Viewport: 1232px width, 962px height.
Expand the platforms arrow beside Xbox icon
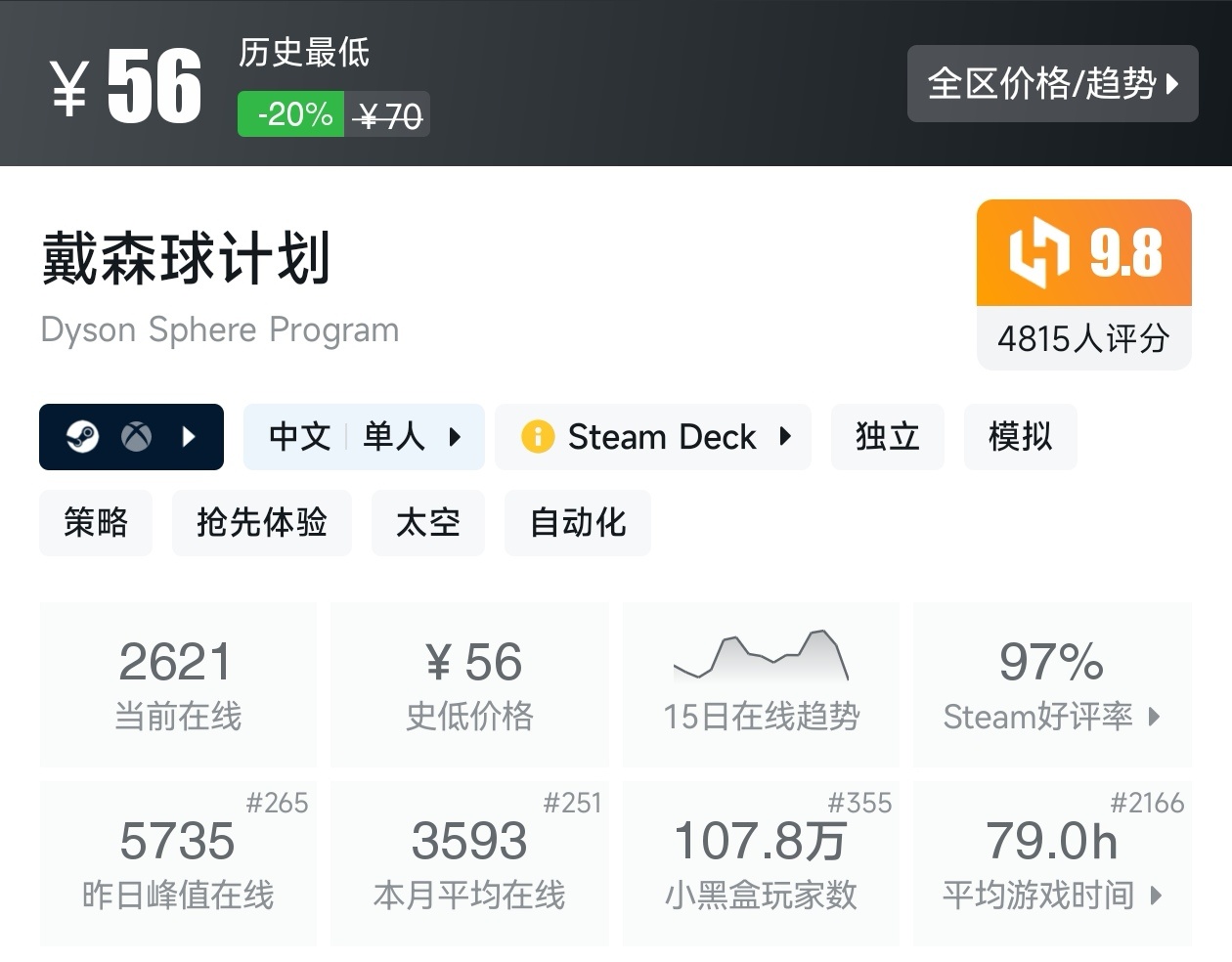[x=190, y=436]
